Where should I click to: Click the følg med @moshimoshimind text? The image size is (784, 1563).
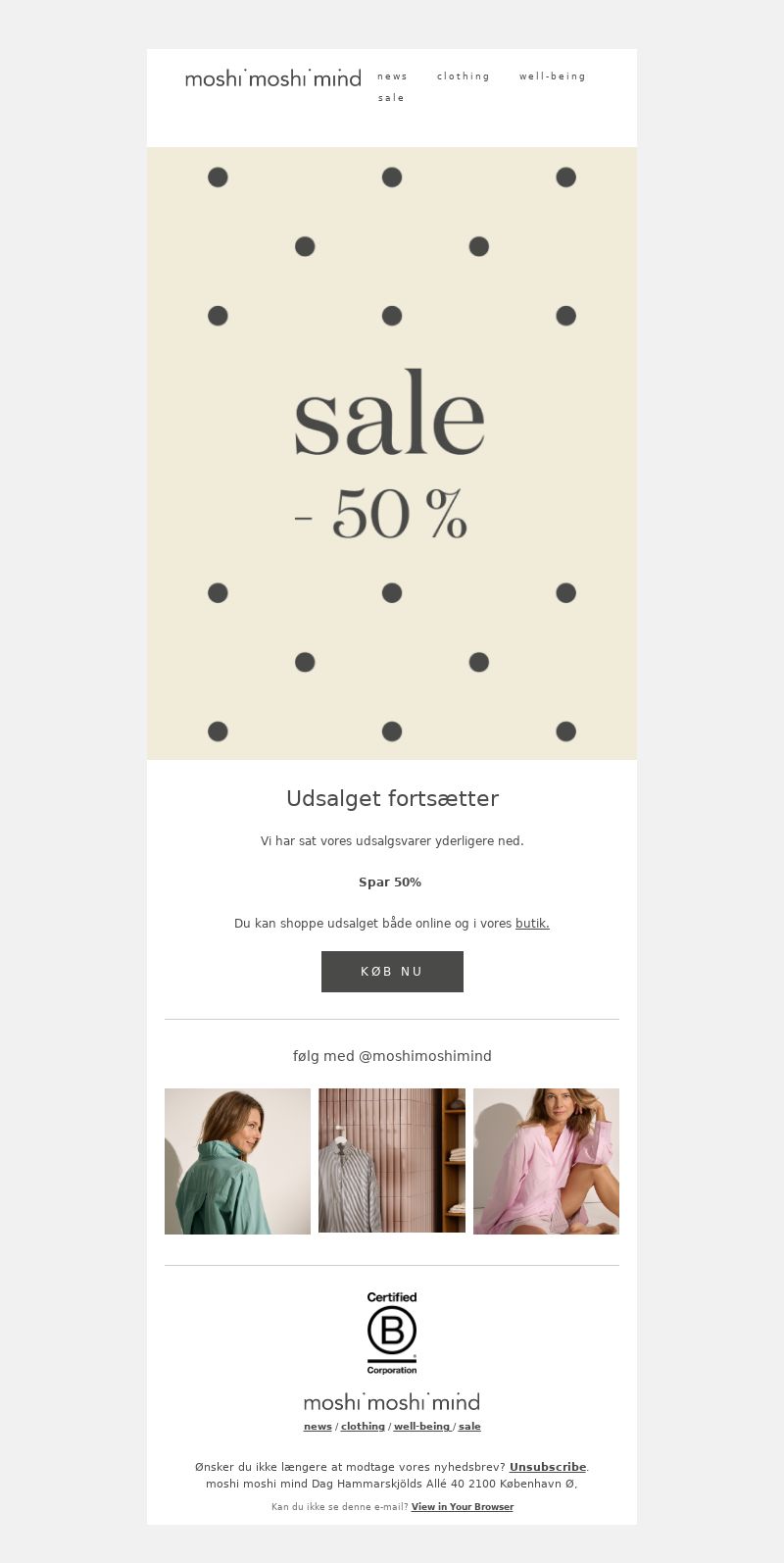pos(392,1056)
